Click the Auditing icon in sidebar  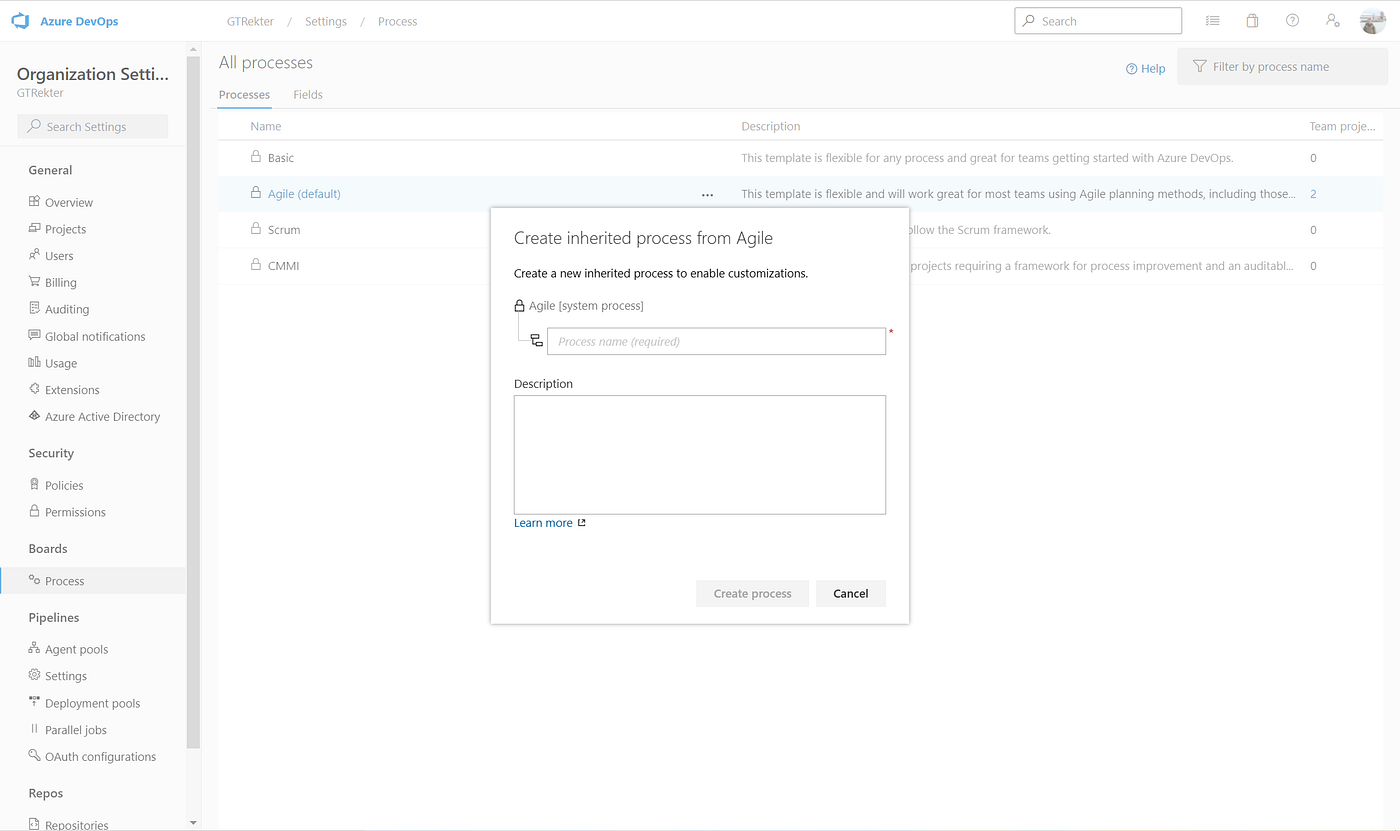coord(34,308)
